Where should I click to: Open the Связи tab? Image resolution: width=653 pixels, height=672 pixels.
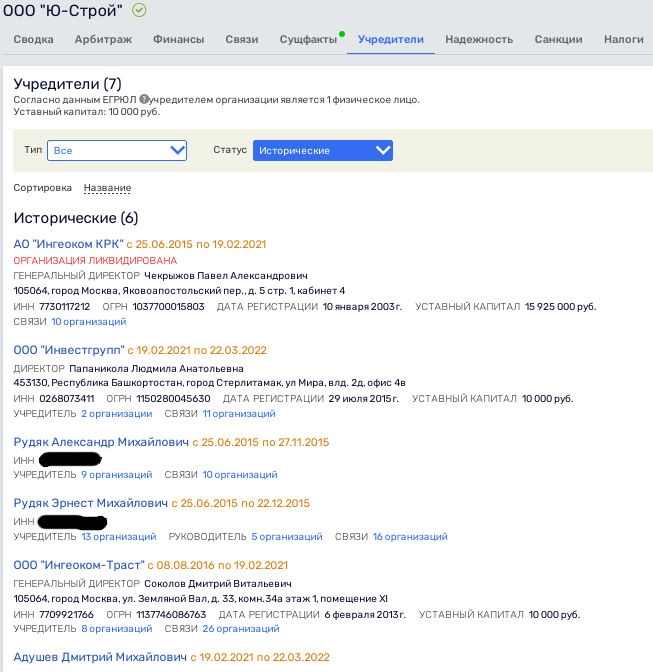241,40
